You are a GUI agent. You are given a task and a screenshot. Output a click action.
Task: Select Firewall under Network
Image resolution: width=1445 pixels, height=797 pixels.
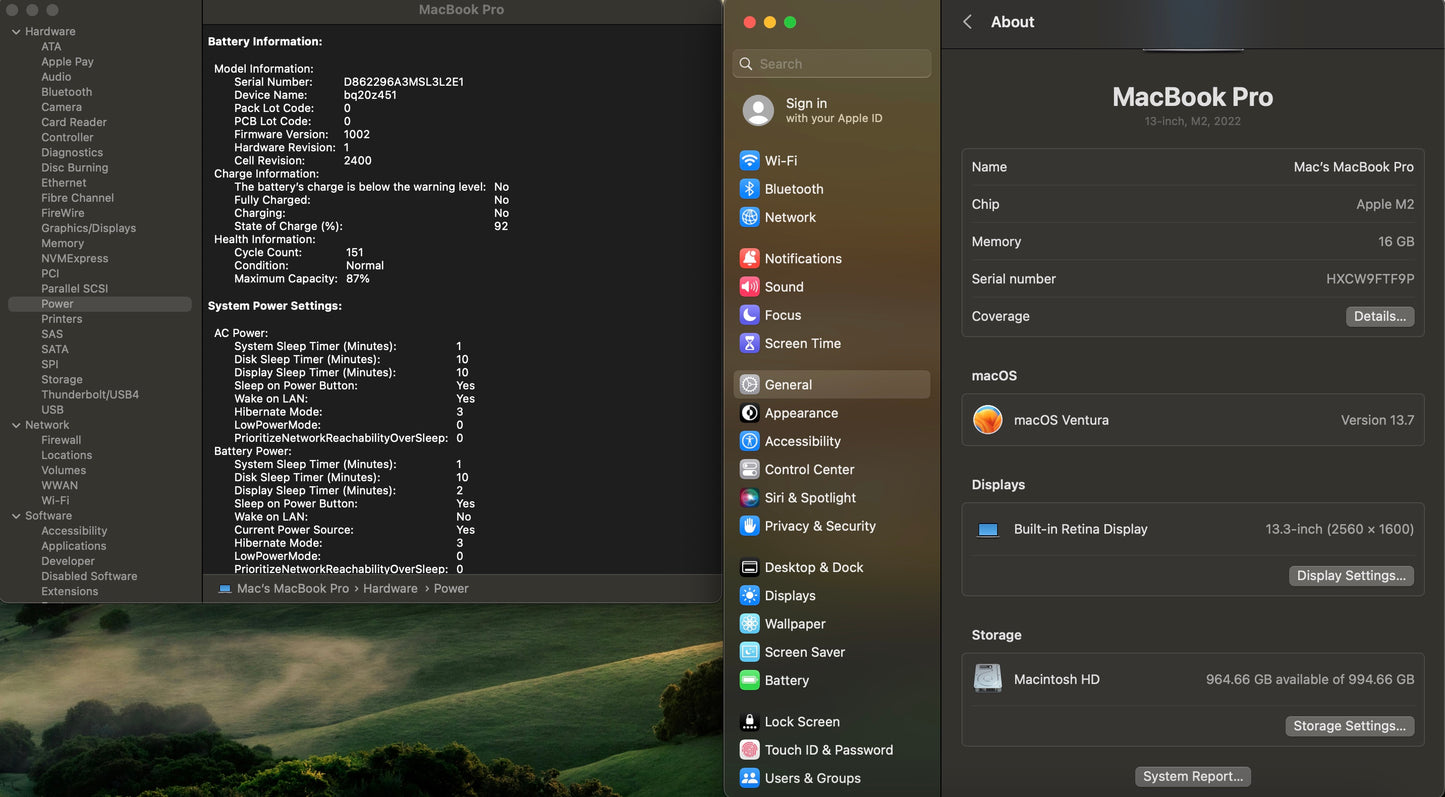pos(61,440)
